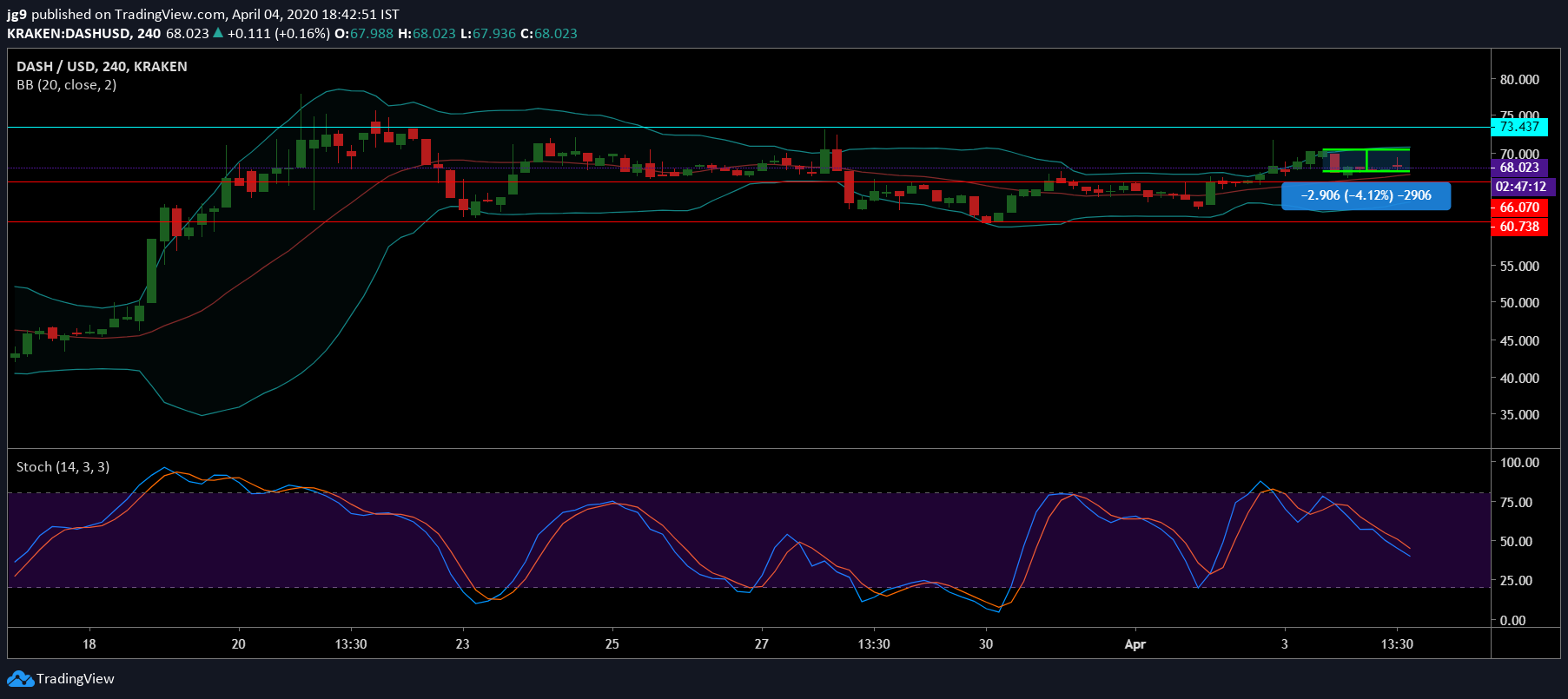
Task: Click the jg9 author name
Action: 17,15
